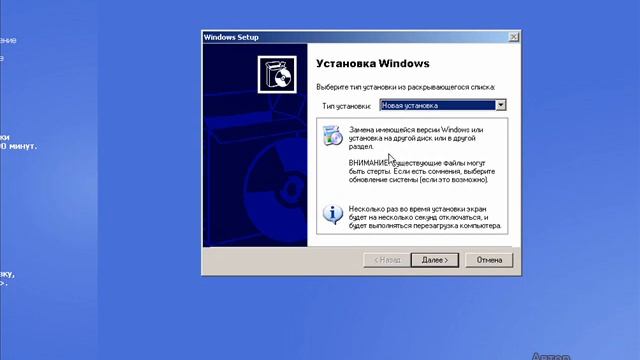
Task: Click the 'Замена имеющейся версии Windows' description
Action: pos(416,138)
